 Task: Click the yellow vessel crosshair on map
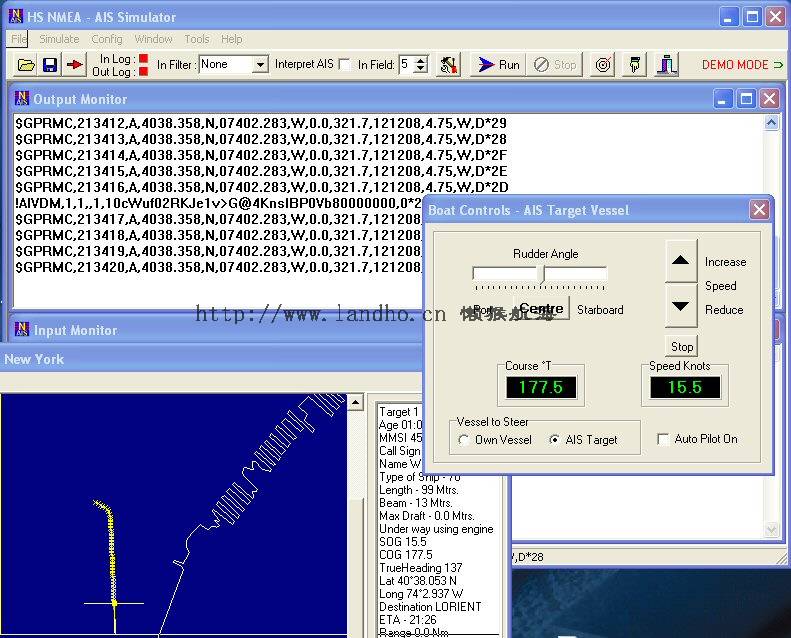pyautogui.click(x=115, y=603)
